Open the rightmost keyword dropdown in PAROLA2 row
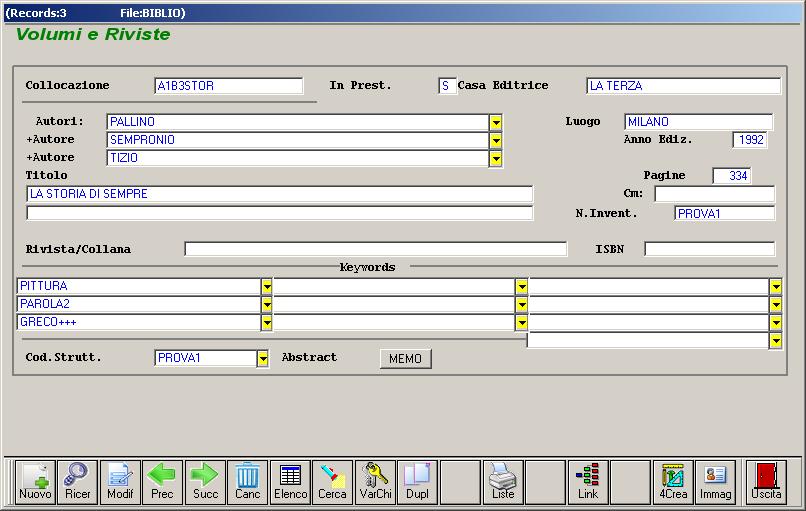The image size is (806, 511). click(776, 304)
